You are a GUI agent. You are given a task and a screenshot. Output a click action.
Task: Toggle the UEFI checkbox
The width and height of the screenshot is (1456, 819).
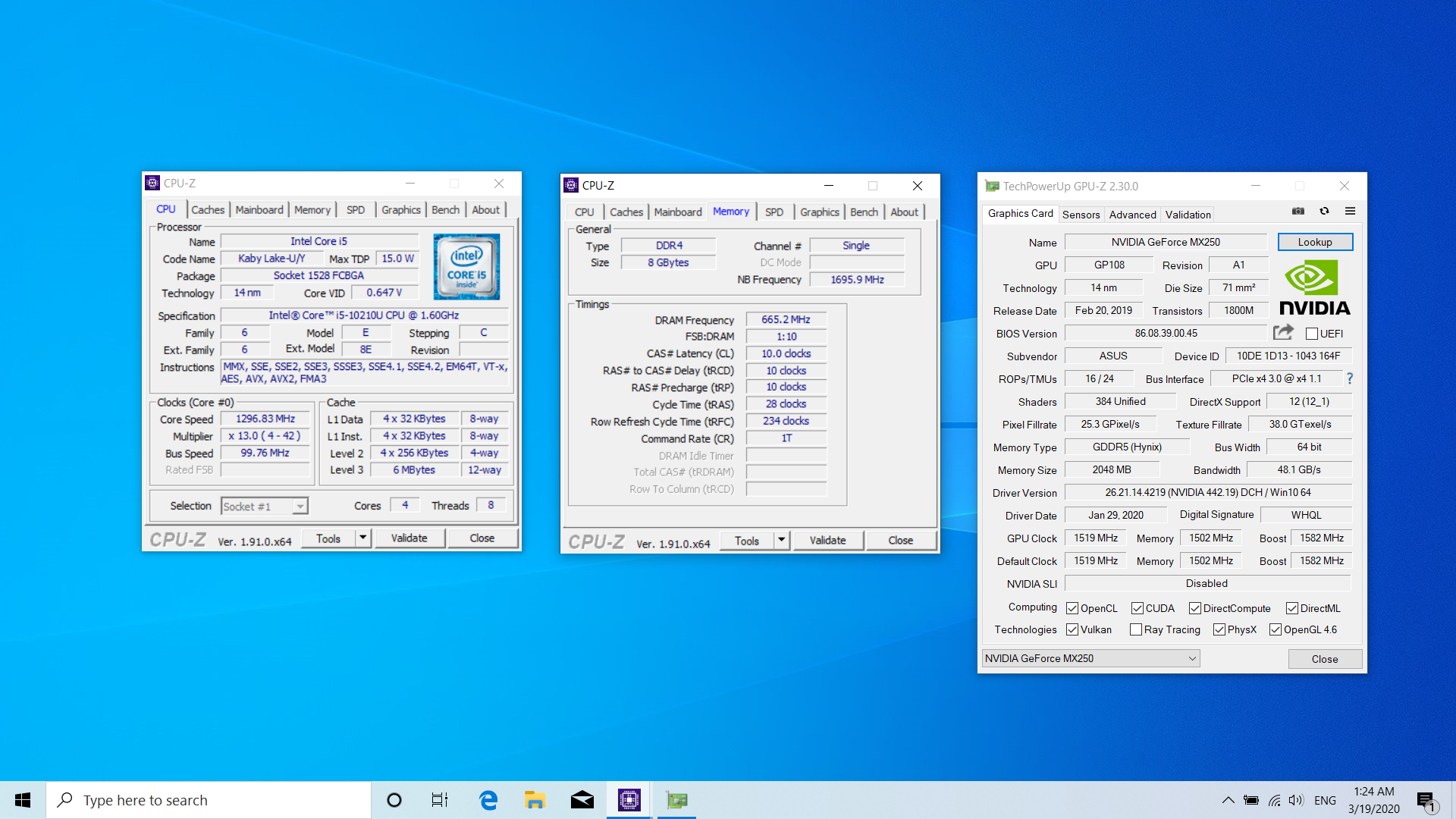pyautogui.click(x=1312, y=334)
